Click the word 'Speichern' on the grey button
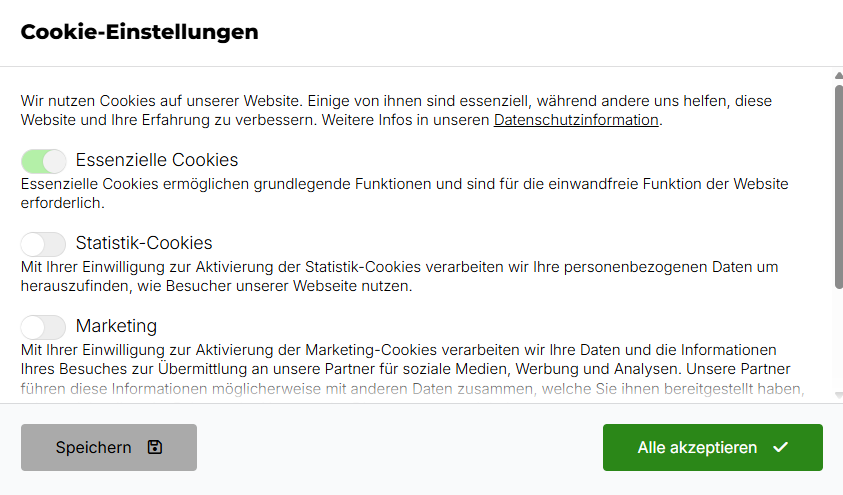The image size is (843, 495). point(93,448)
